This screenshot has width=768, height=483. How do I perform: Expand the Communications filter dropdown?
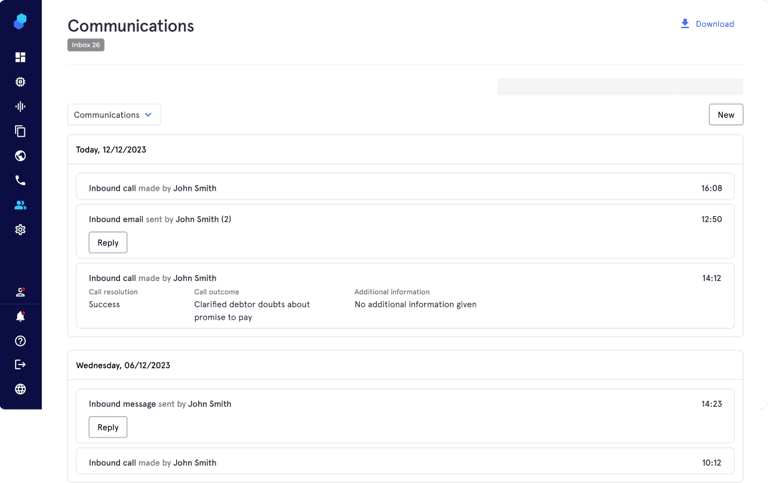(114, 115)
